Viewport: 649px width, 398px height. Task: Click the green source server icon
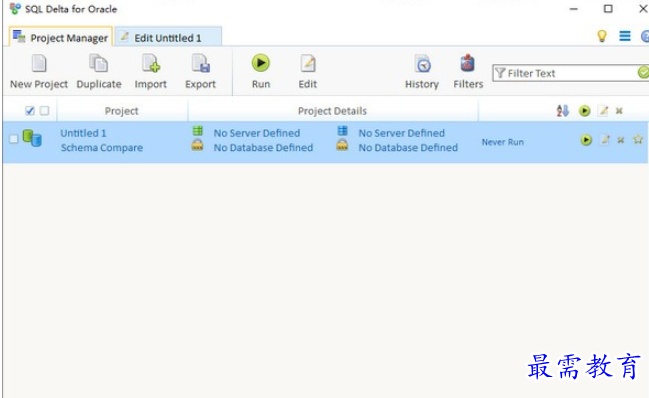[x=198, y=131]
